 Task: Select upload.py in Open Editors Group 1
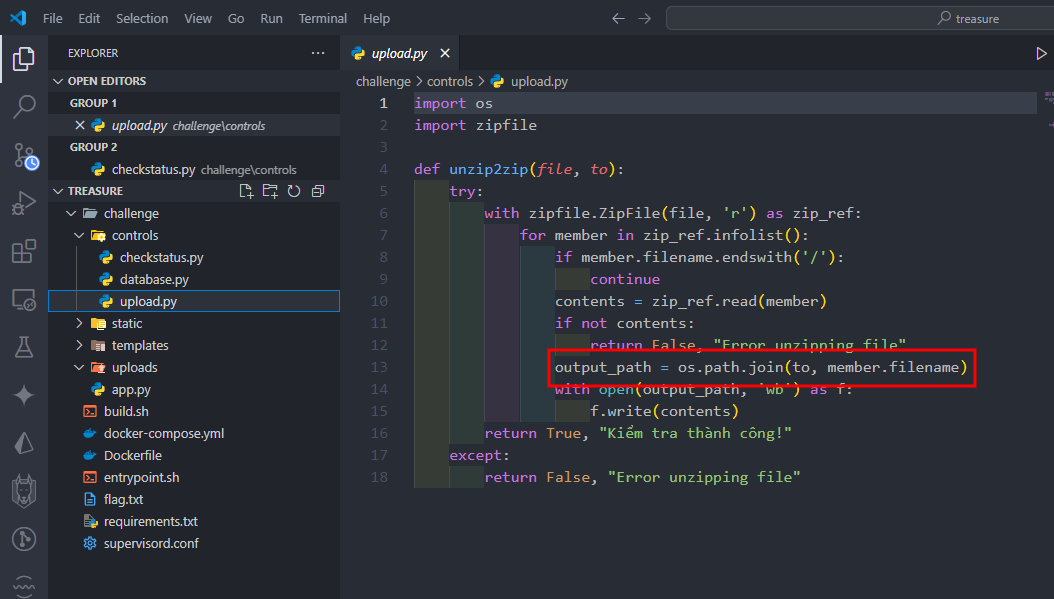(x=194, y=125)
